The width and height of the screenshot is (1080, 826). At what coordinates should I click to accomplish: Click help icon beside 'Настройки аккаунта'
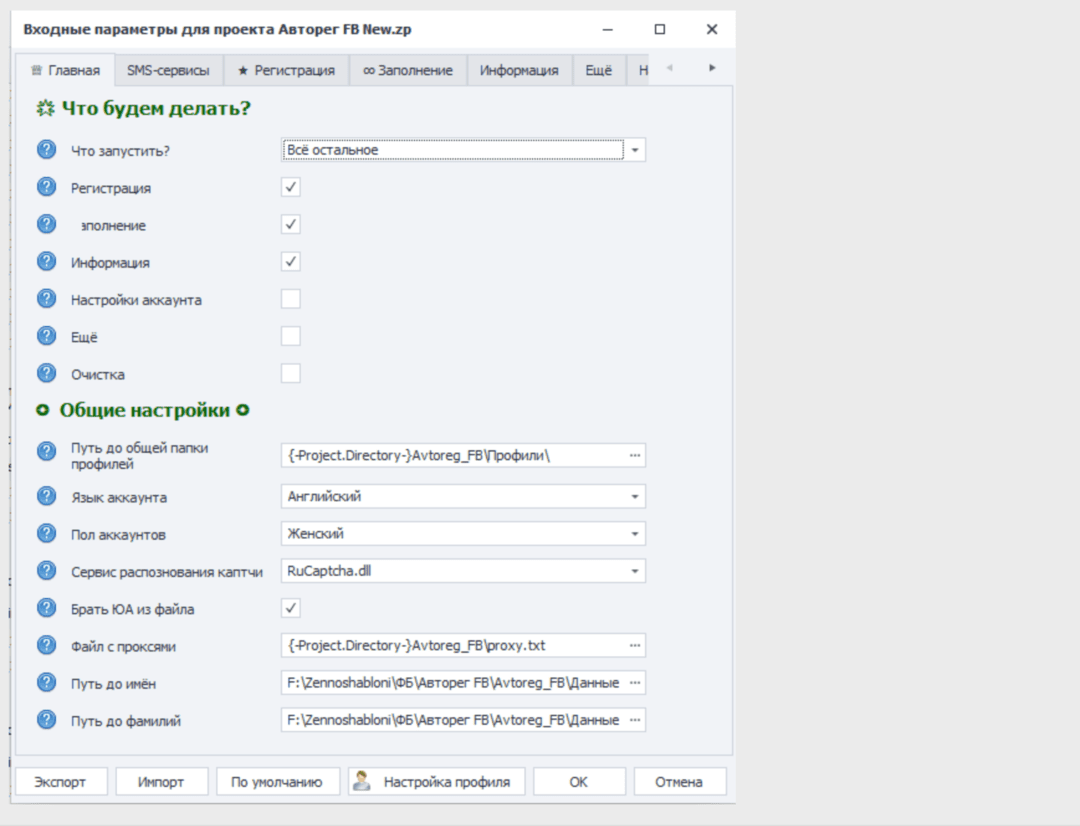[46, 299]
